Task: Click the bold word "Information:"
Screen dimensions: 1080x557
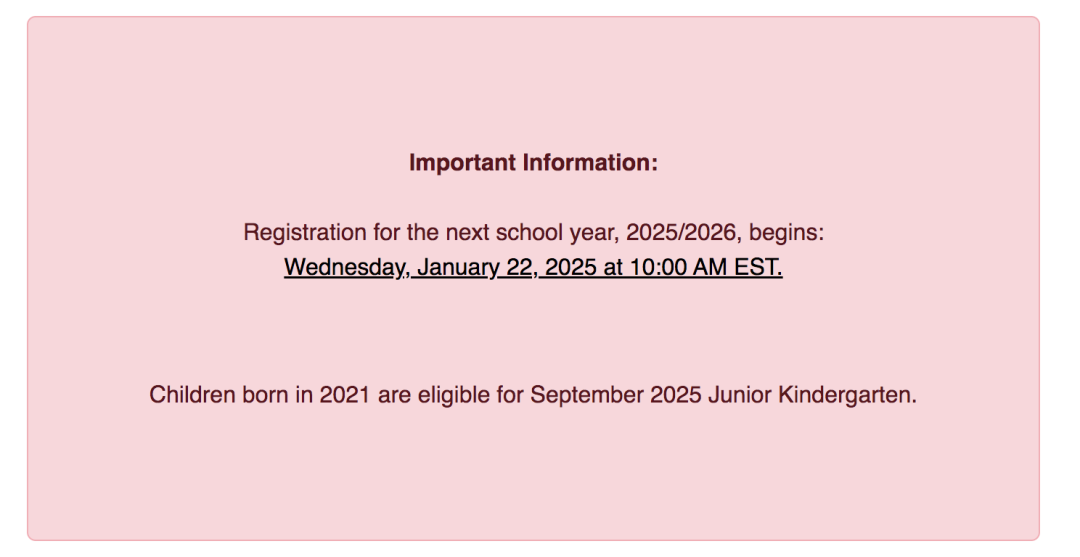Action: 591,163
